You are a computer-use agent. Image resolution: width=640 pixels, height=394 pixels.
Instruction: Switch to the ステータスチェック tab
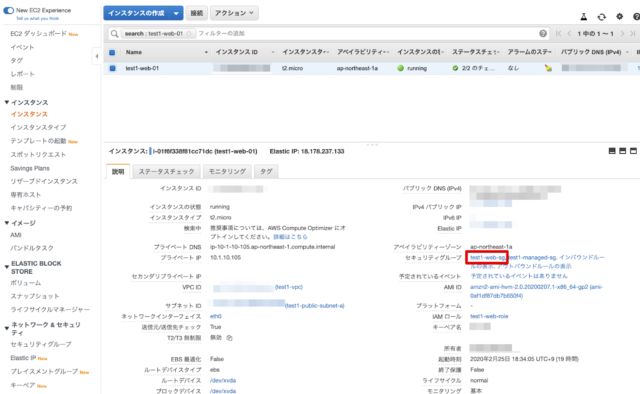point(167,171)
